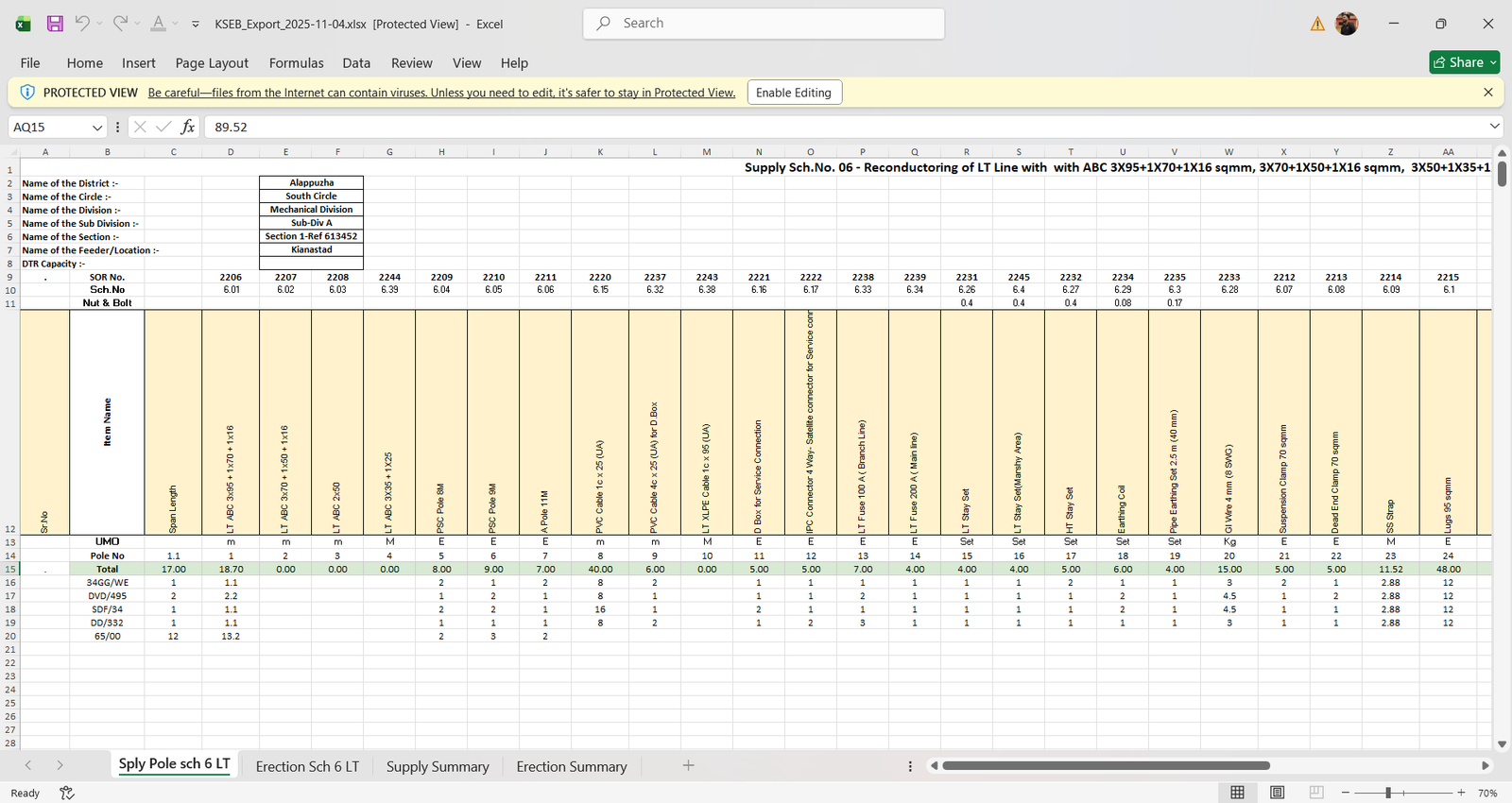Click the Save icon in title bar

pos(55,24)
